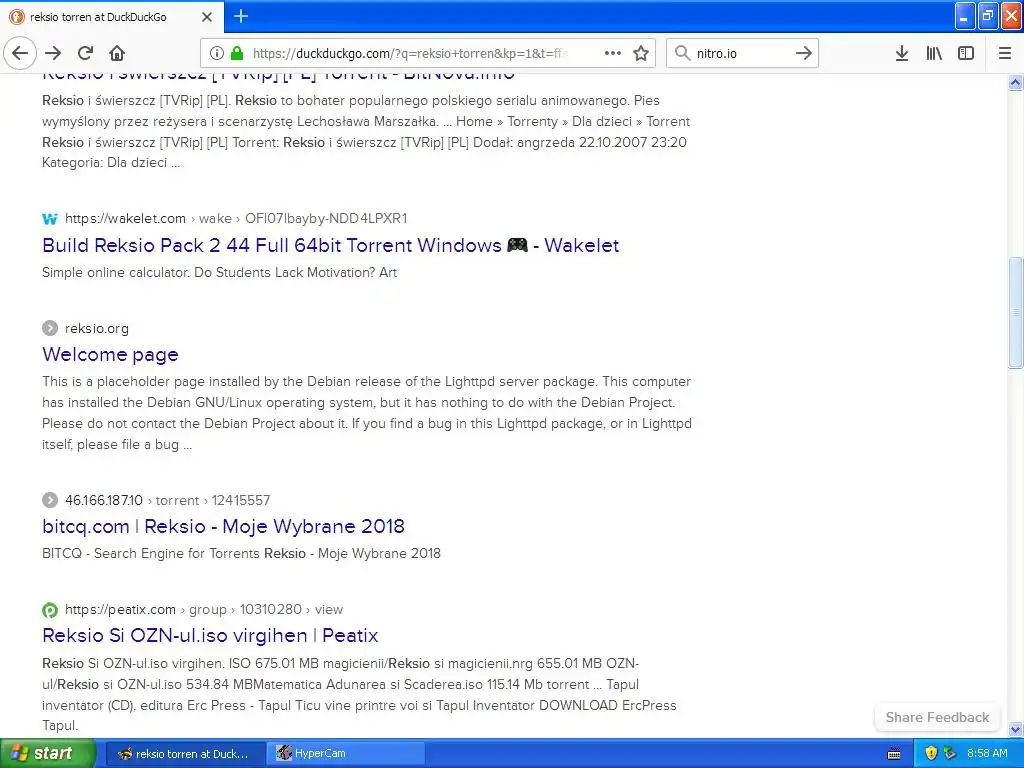Click the Share Feedback button
Viewport: 1024px width, 768px height.
coord(937,717)
